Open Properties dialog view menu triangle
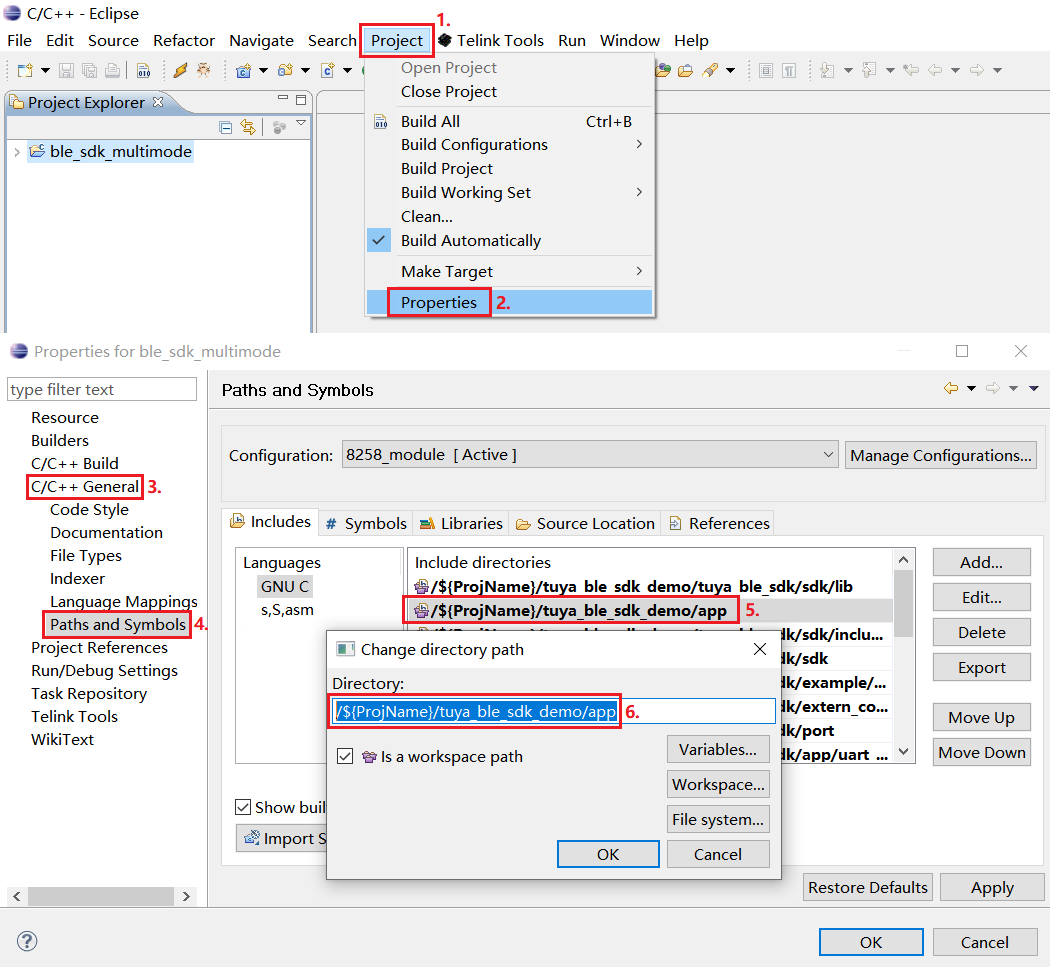Image resolution: width=1050 pixels, height=967 pixels. pos(1034,388)
